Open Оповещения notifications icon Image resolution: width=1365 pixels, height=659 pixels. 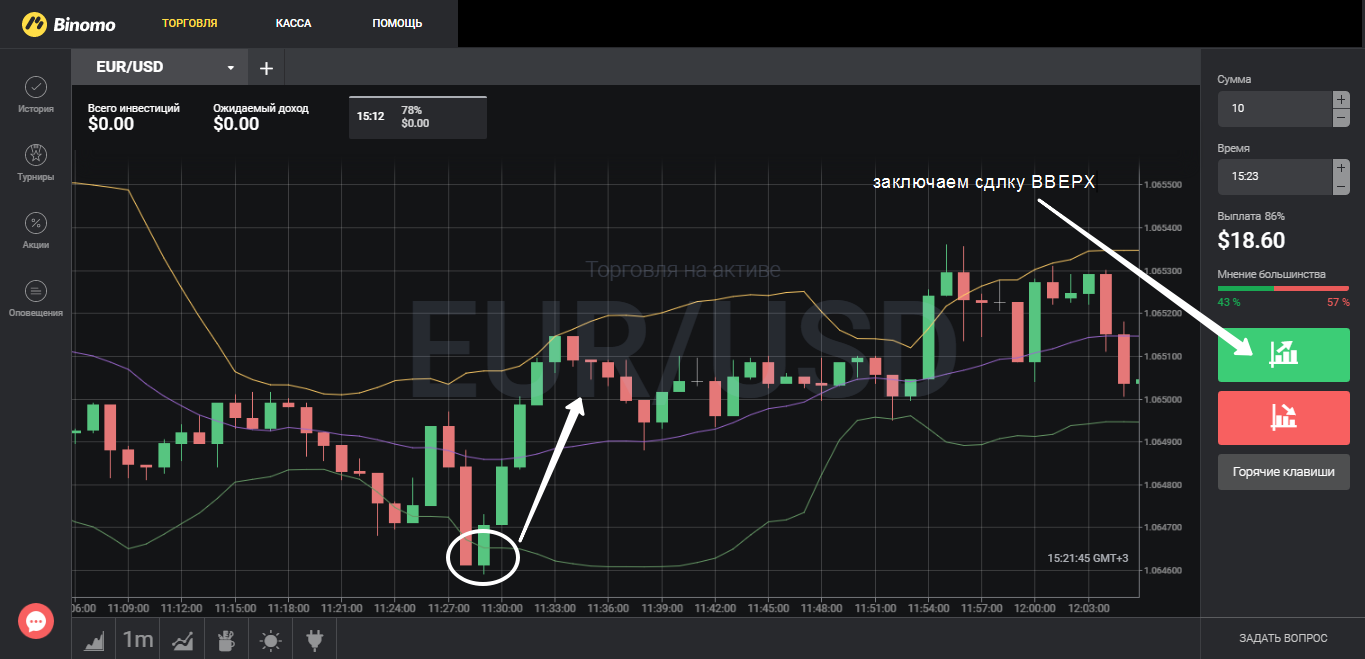point(35,291)
